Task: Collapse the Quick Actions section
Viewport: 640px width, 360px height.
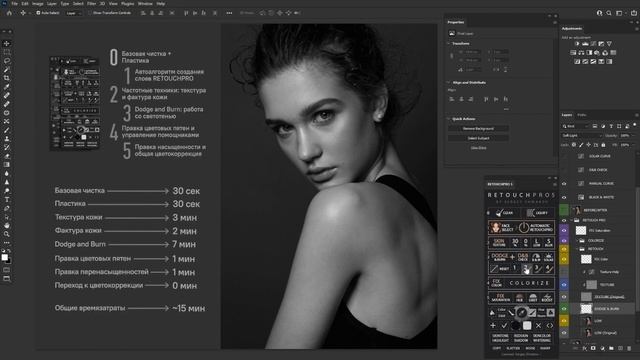Action: point(448,119)
